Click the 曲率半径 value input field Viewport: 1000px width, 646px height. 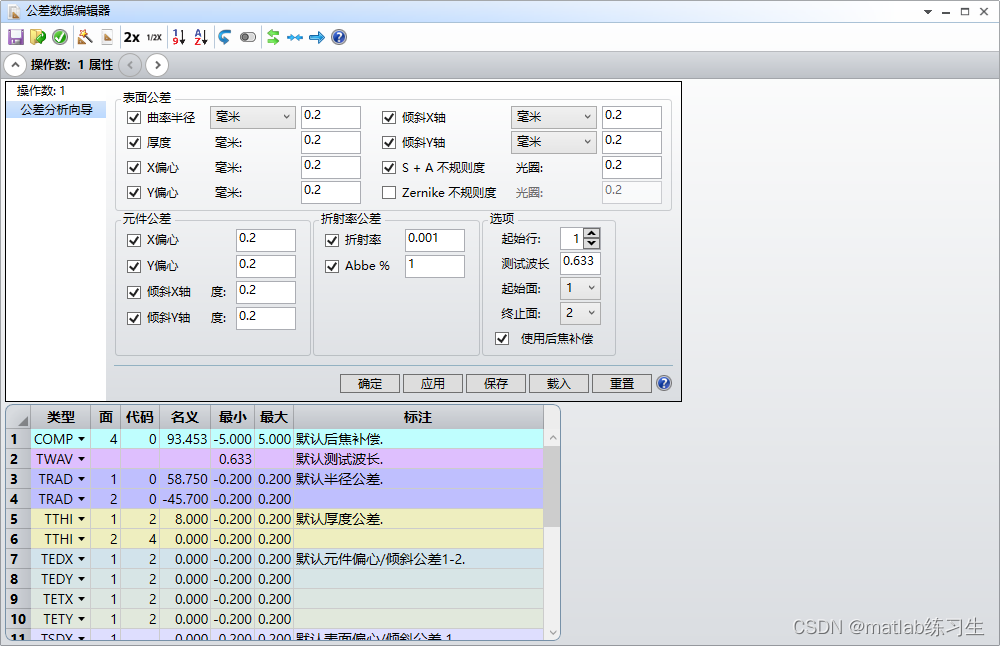pos(331,117)
